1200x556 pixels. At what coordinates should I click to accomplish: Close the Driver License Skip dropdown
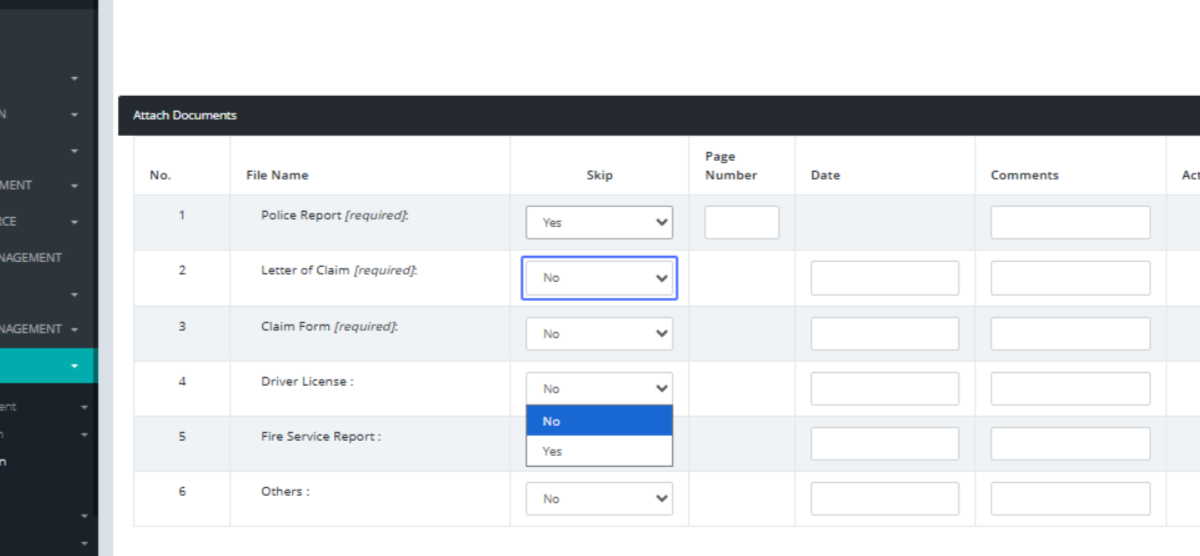(599, 389)
